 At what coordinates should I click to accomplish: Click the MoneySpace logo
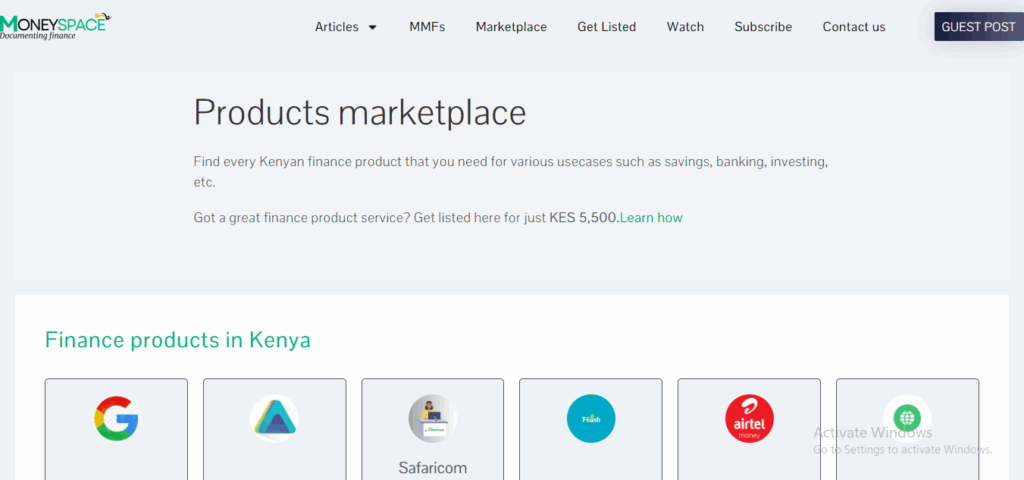55,26
